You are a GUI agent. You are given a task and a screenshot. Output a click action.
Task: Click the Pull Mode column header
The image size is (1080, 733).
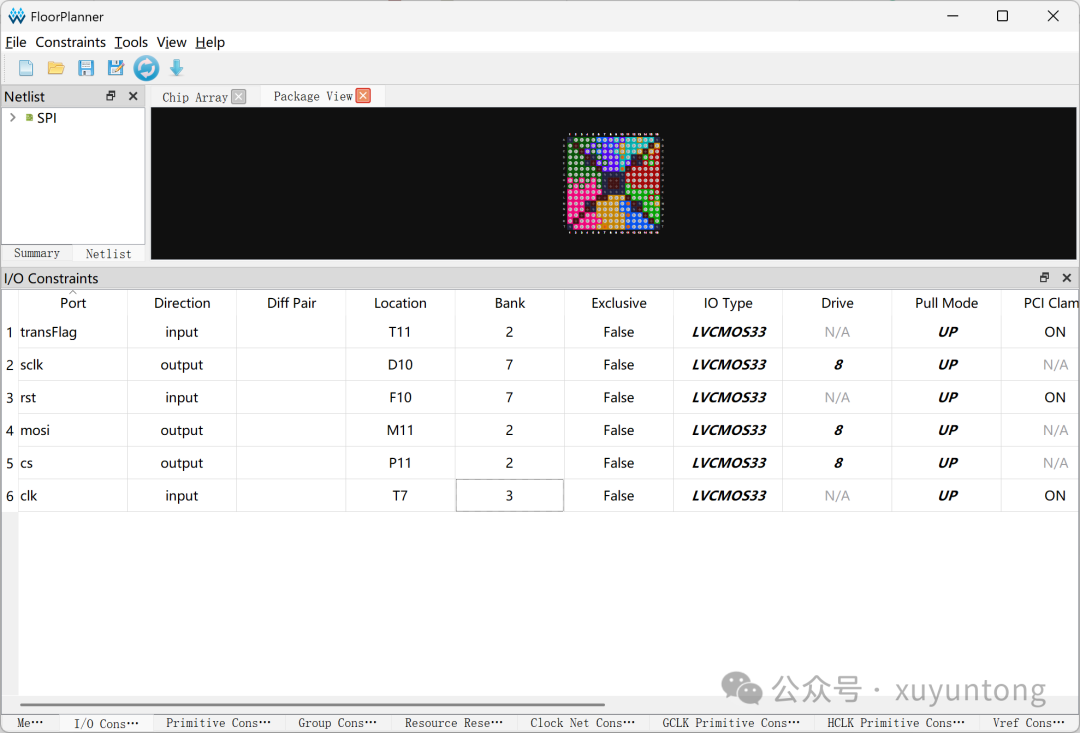[946, 302]
